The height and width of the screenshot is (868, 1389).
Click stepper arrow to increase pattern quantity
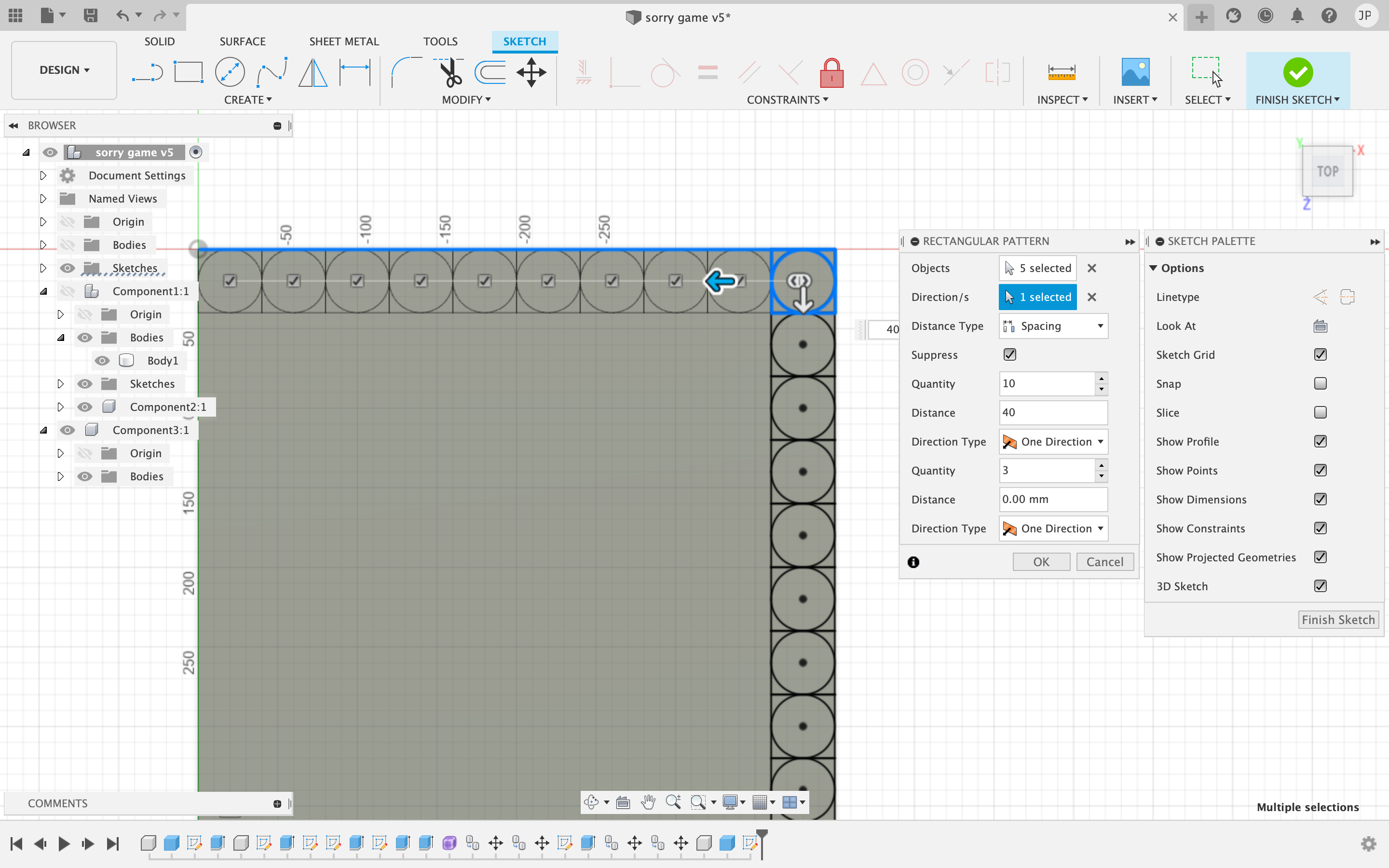coord(1101,378)
